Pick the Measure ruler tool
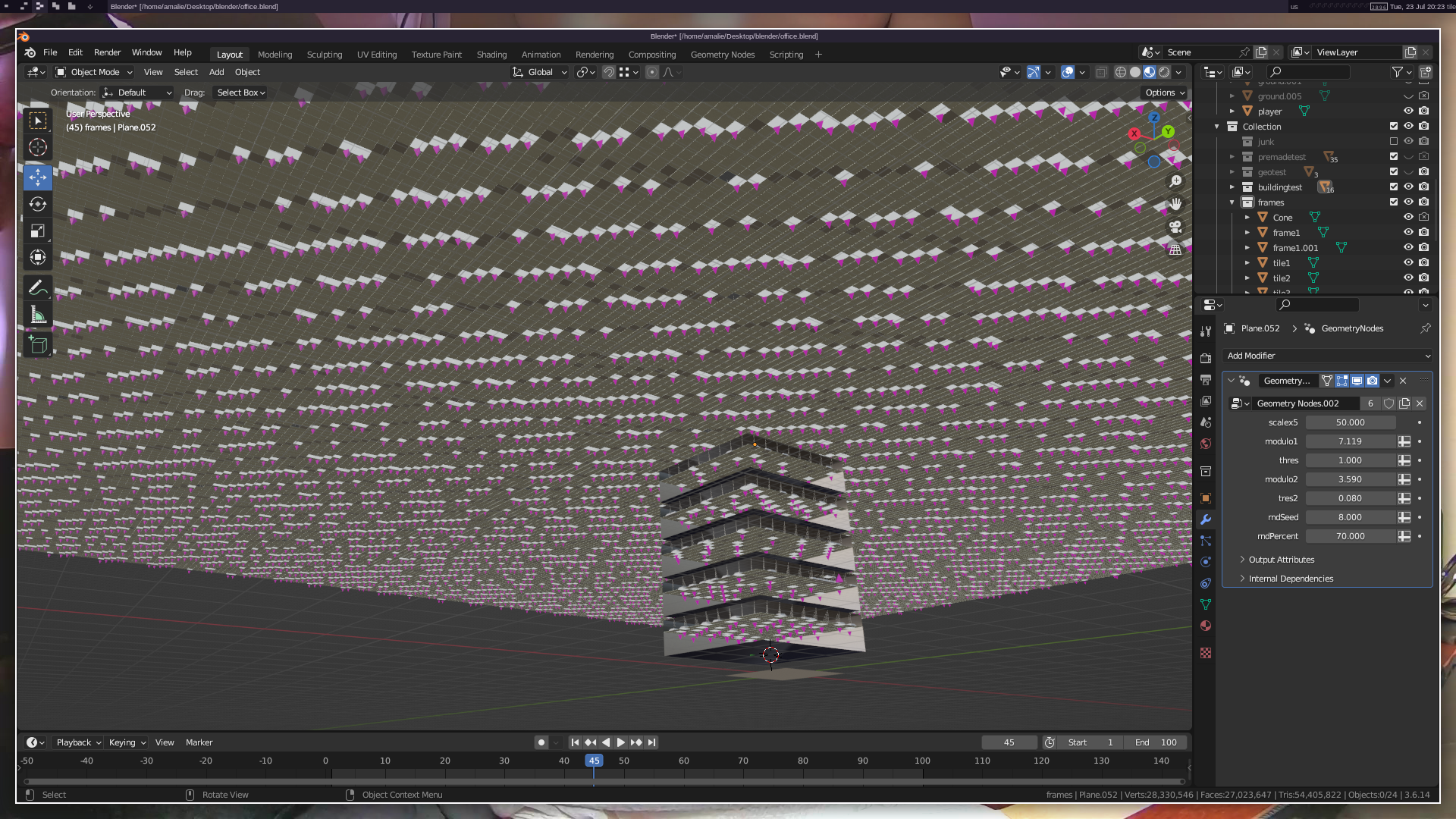The height and width of the screenshot is (819, 1456). point(38,315)
